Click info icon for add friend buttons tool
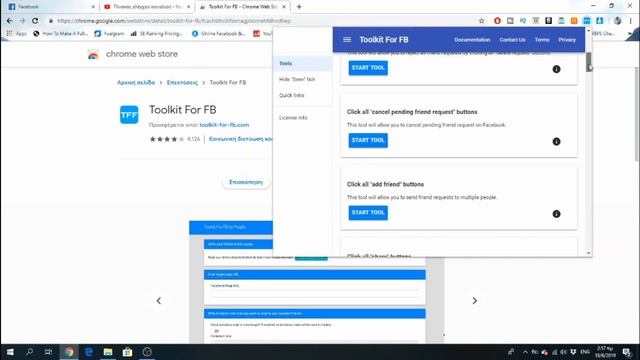 click(x=556, y=213)
